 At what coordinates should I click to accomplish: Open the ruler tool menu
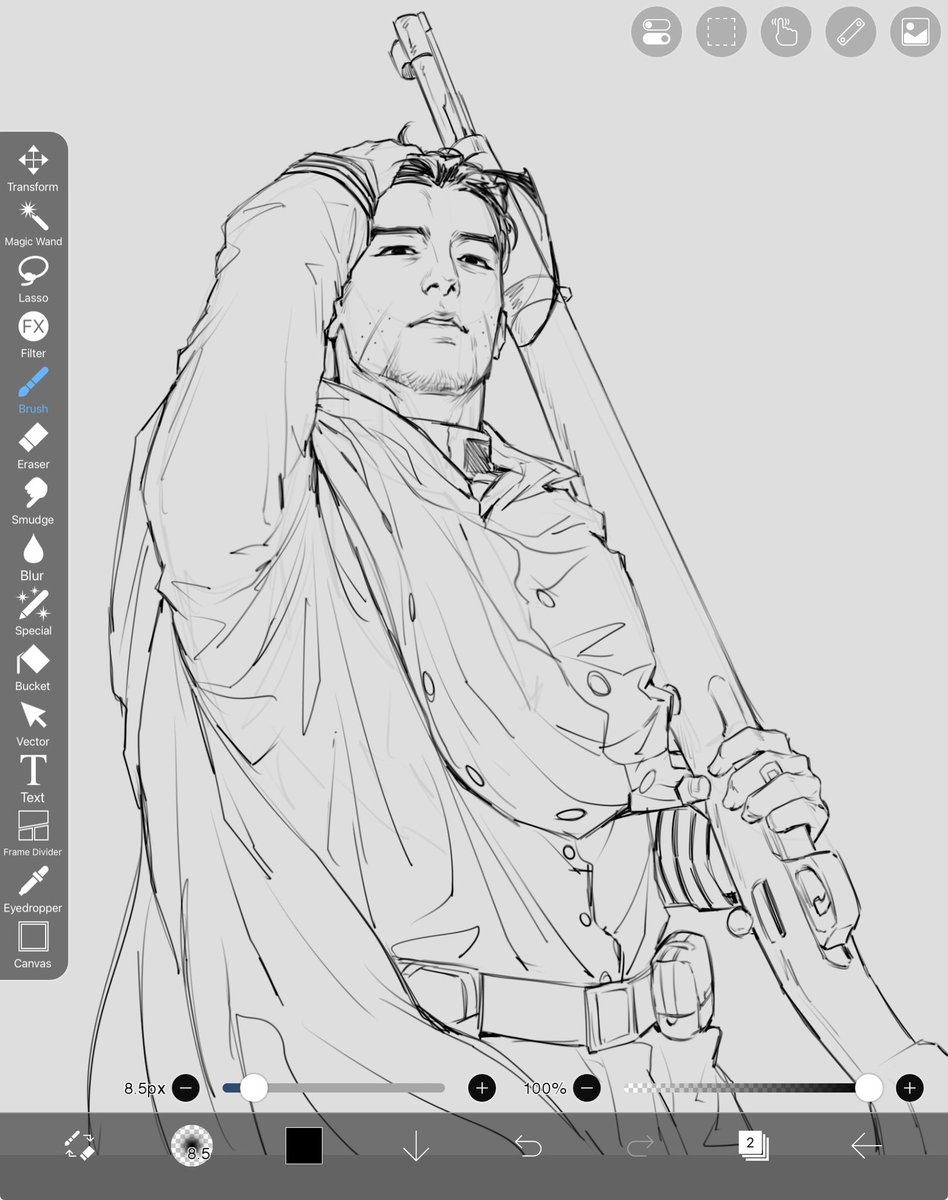click(x=851, y=32)
